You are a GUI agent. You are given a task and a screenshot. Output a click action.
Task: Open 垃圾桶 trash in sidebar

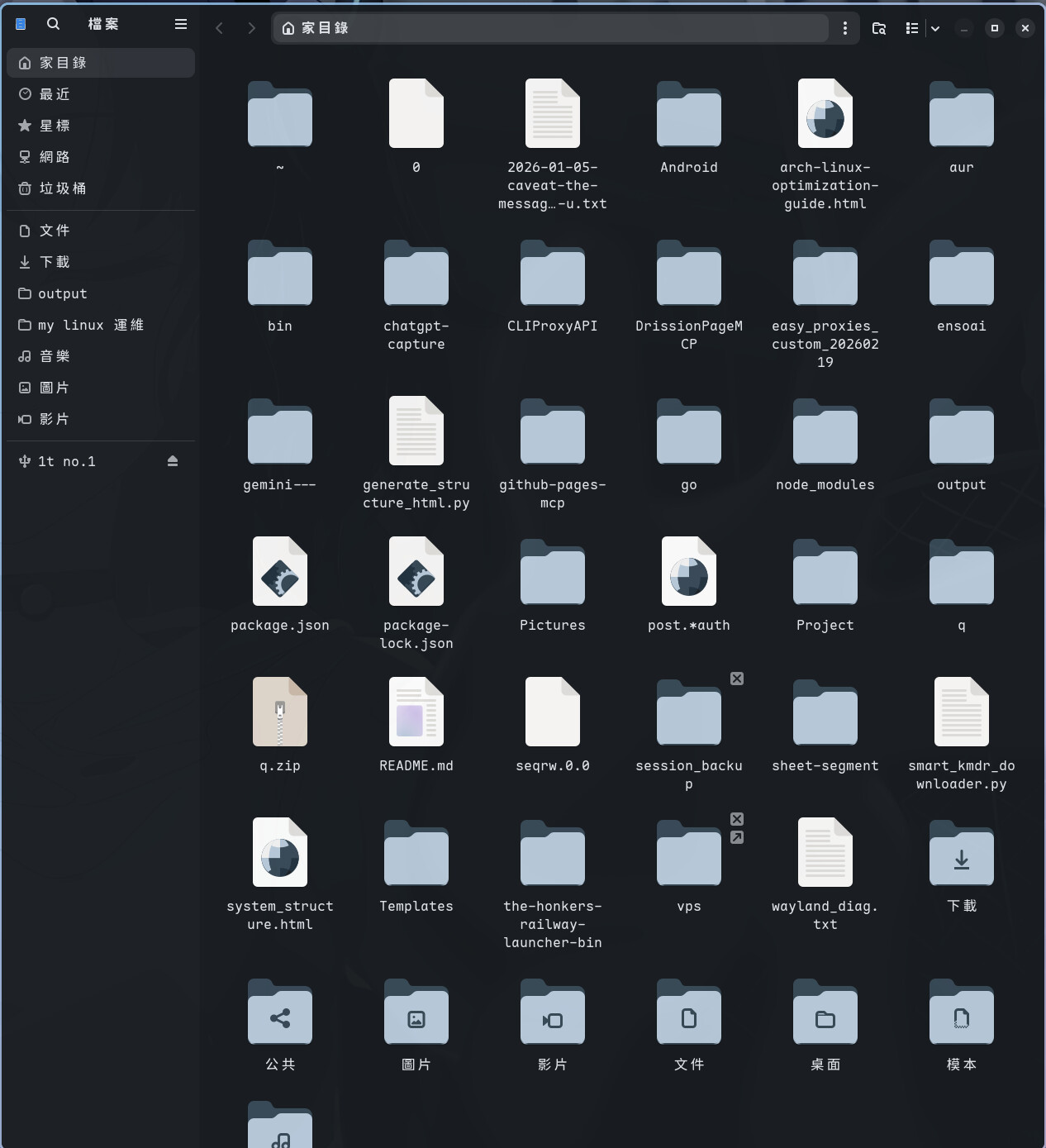click(x=101, y=188)
